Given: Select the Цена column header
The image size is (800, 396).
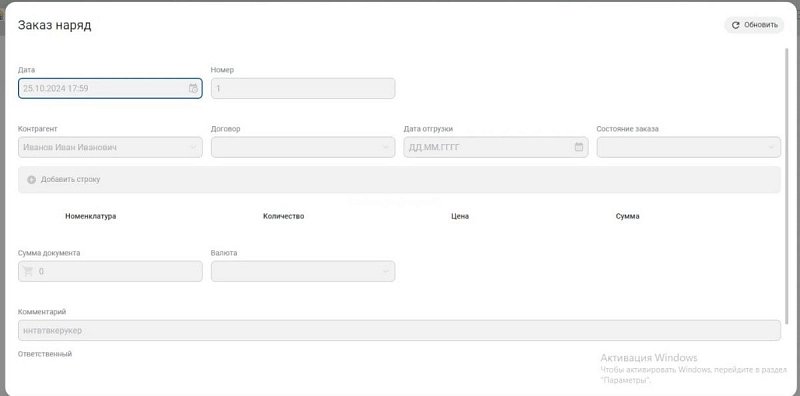Looking at the screenshot, I should (460, 216).
